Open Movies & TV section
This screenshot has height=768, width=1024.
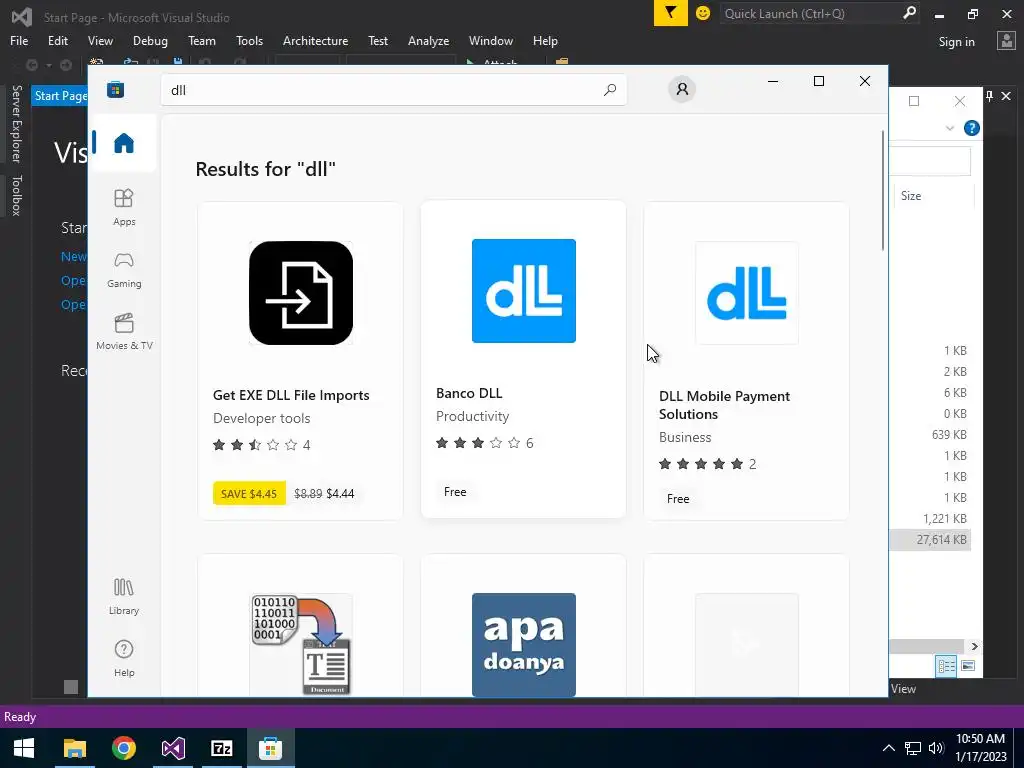click(x=124, y=332)
